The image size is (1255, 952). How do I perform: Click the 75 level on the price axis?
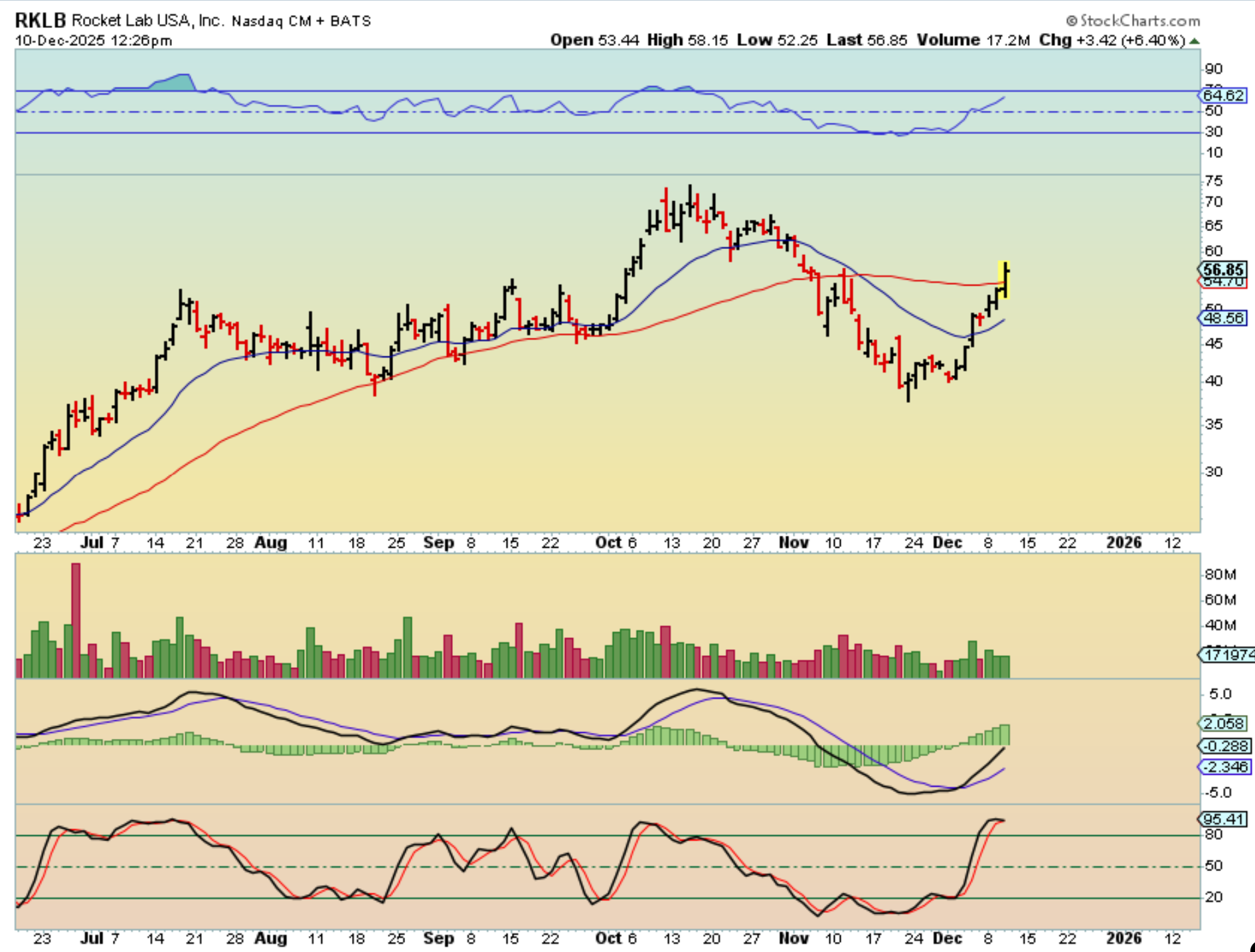point(1213,181)
